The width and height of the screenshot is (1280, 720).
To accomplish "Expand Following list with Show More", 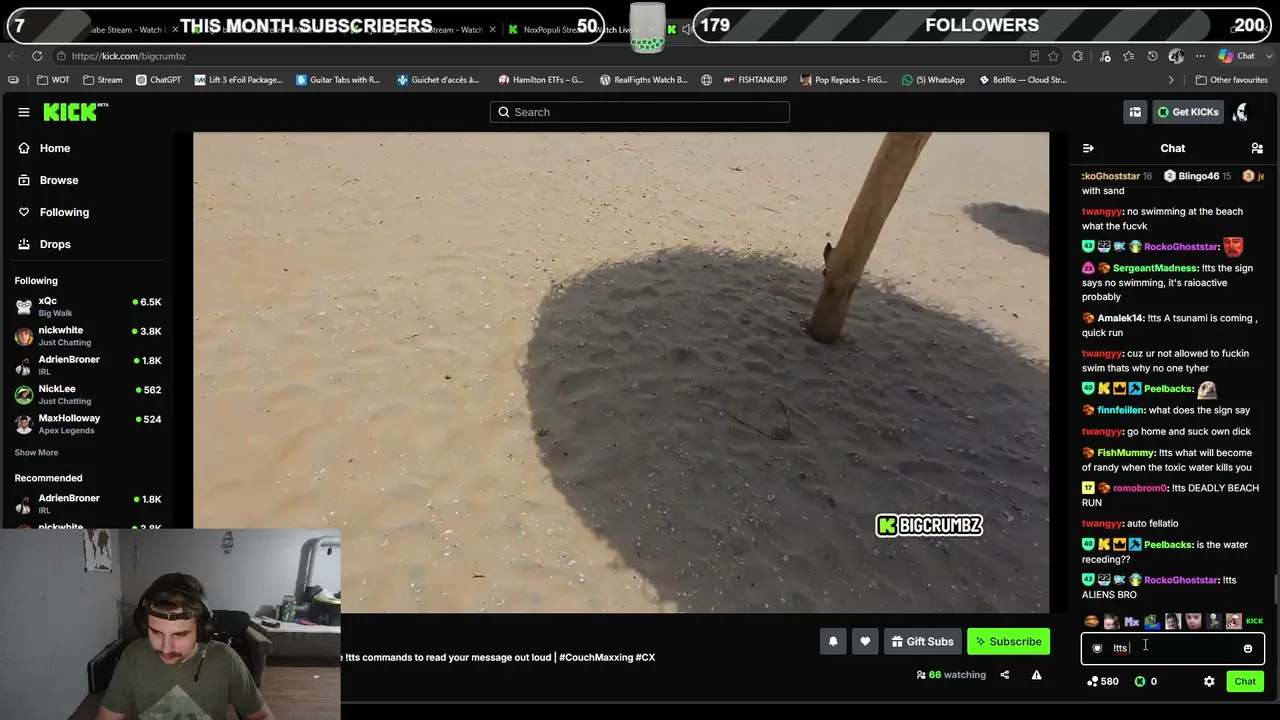I will (36, 453).
